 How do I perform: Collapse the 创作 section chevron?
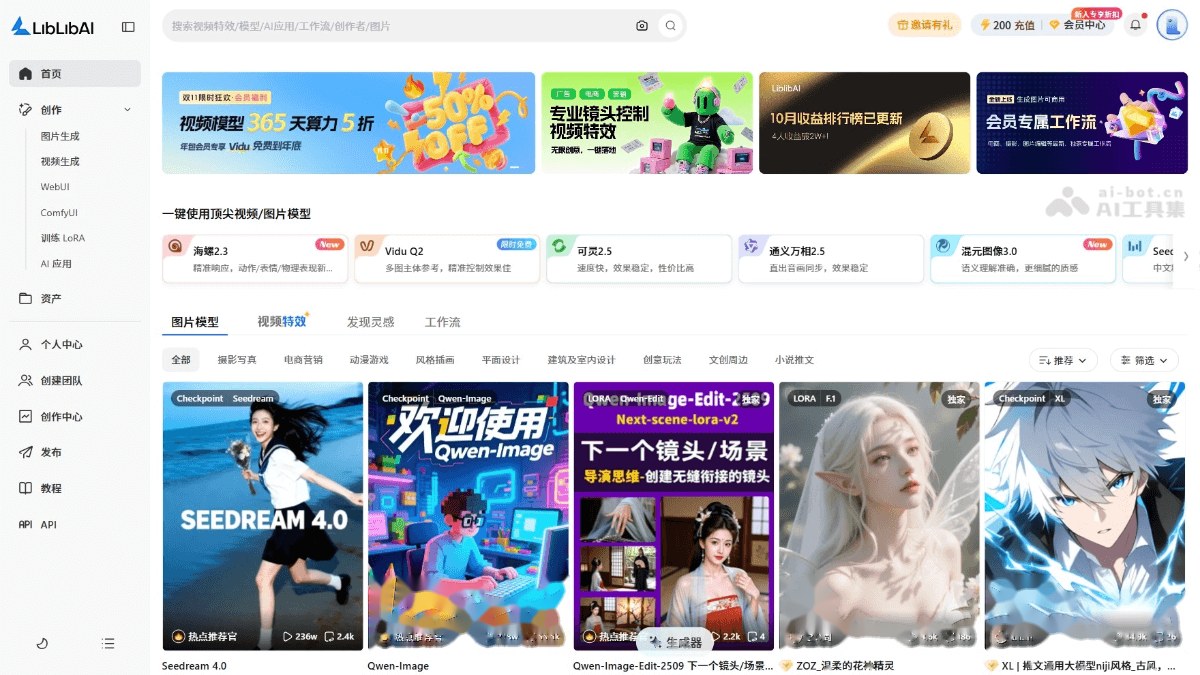coord(127,109)
